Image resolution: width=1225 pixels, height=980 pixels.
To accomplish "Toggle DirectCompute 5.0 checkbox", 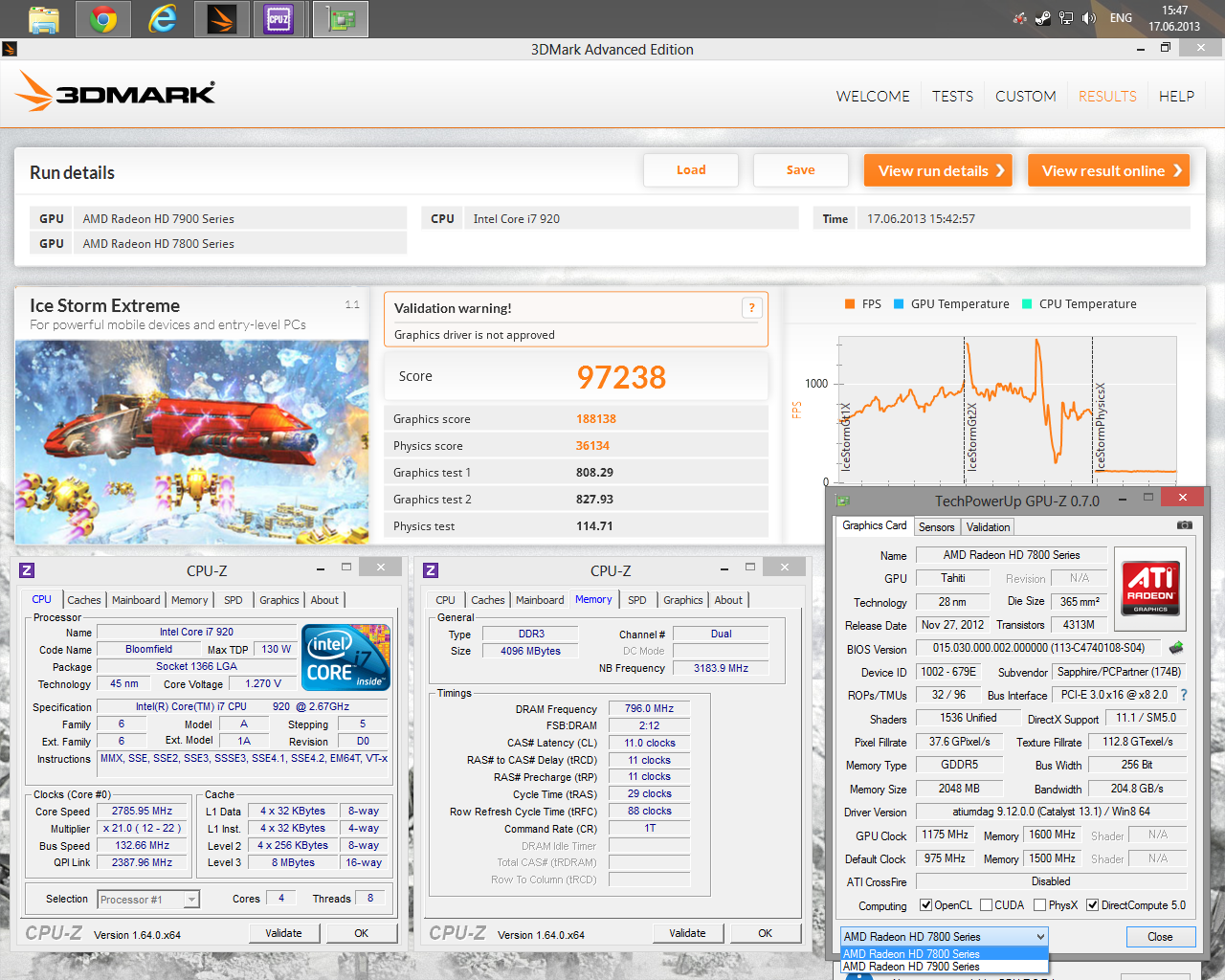I will 1092,905.
